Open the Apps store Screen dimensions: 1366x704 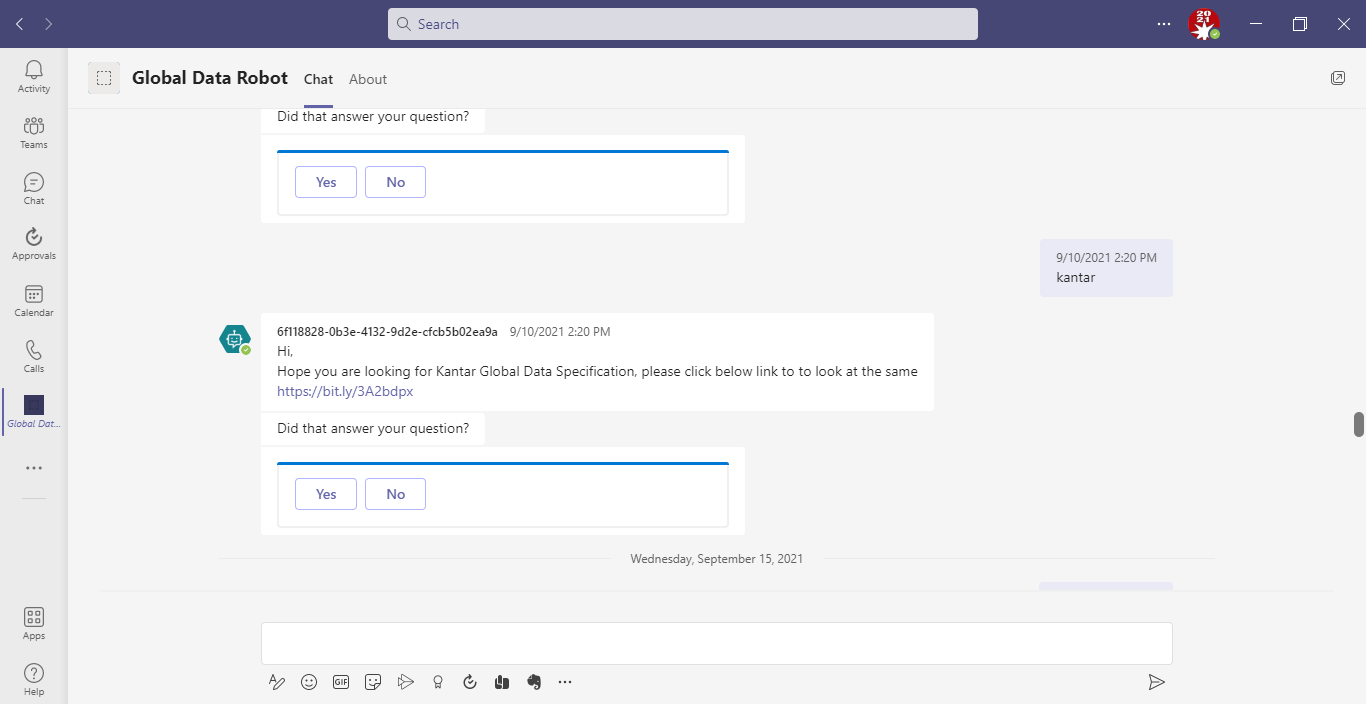(x=34, y=623)
